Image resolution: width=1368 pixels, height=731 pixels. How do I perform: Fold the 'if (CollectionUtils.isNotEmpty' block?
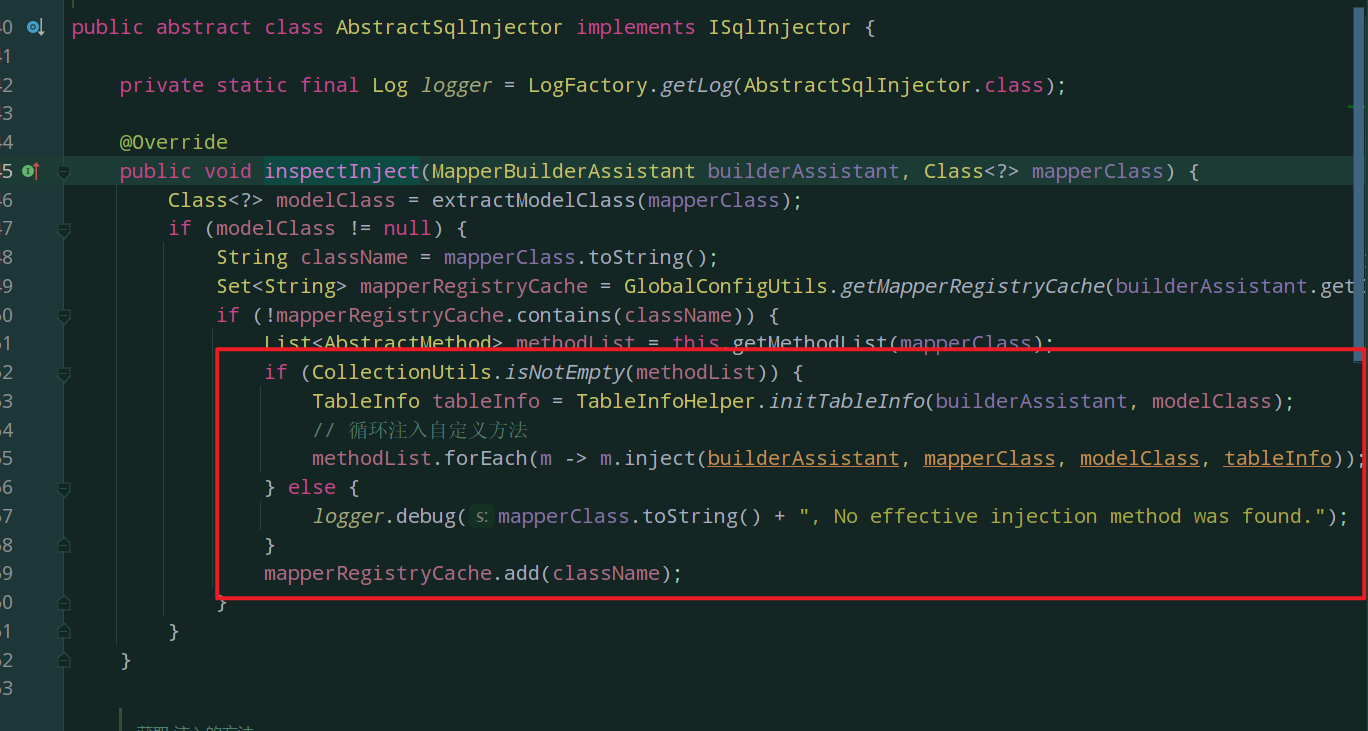tap(64, 374)
